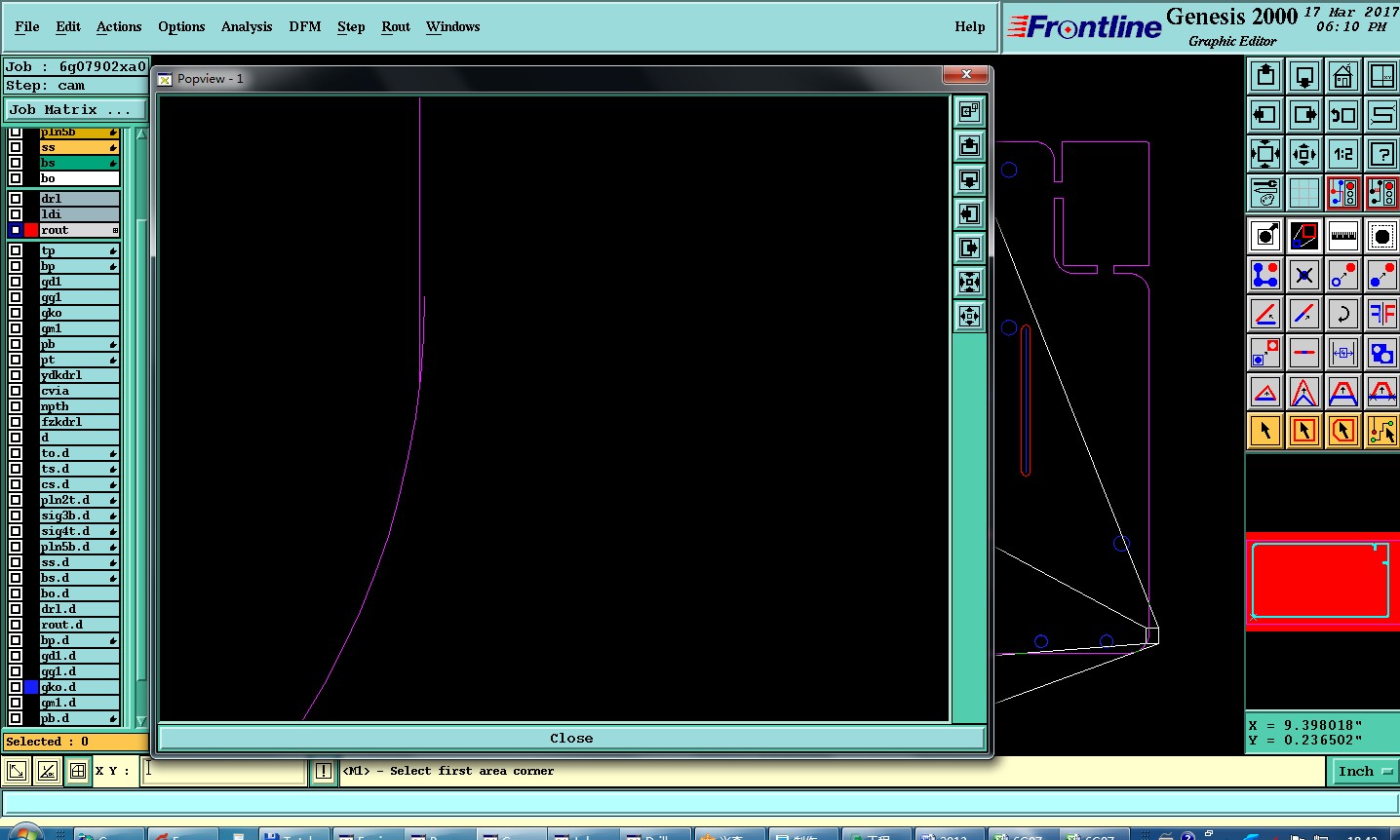Image resolution: width=1400 pixels, height=840 pixels.
Task: Click the rotate arrow icon
Action: [1343, 314]
